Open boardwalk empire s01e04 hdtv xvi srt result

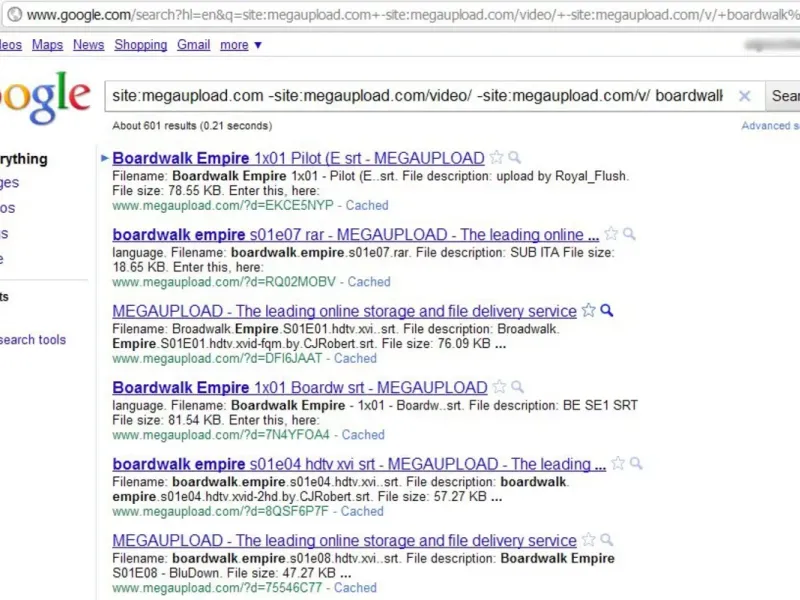click(359, 464)
